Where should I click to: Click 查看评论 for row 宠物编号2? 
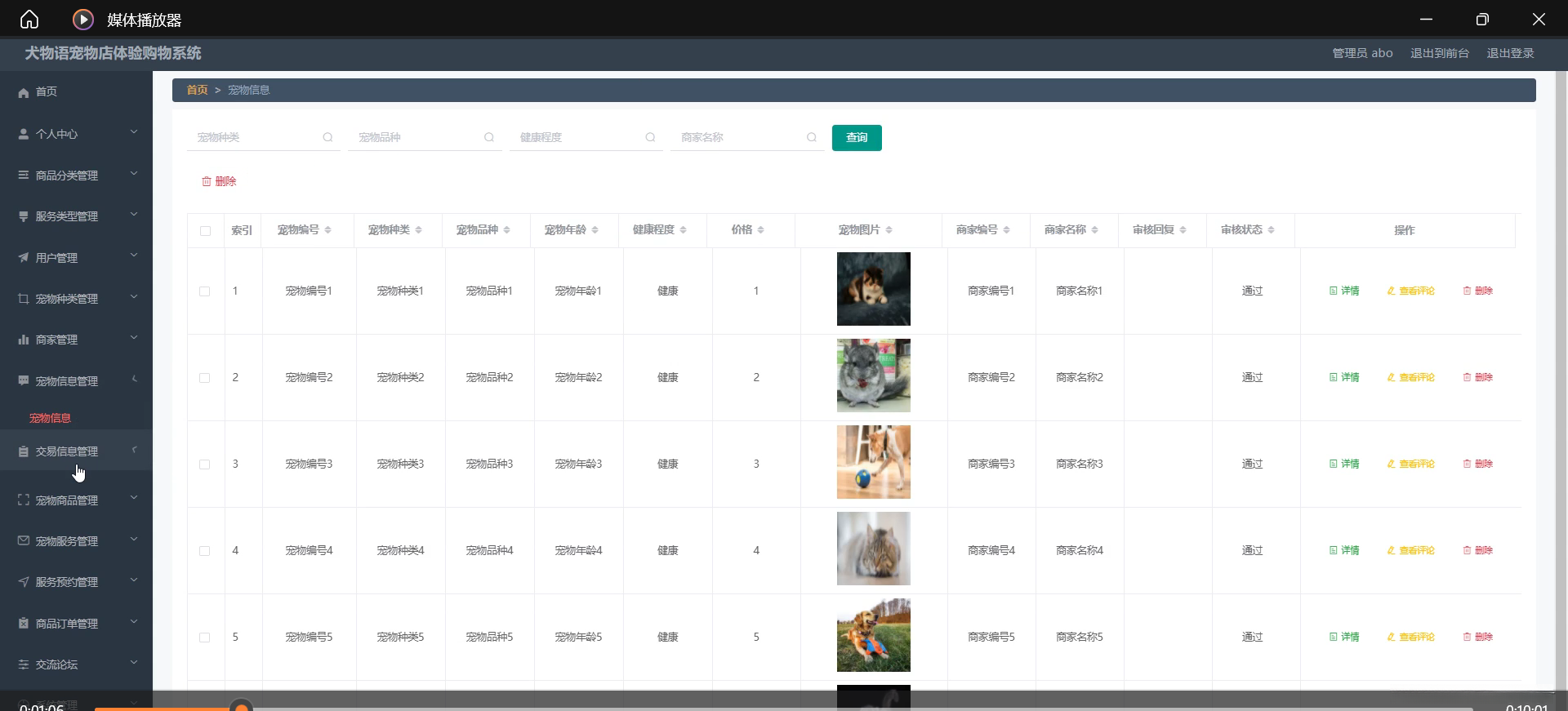coord(1410,377)
